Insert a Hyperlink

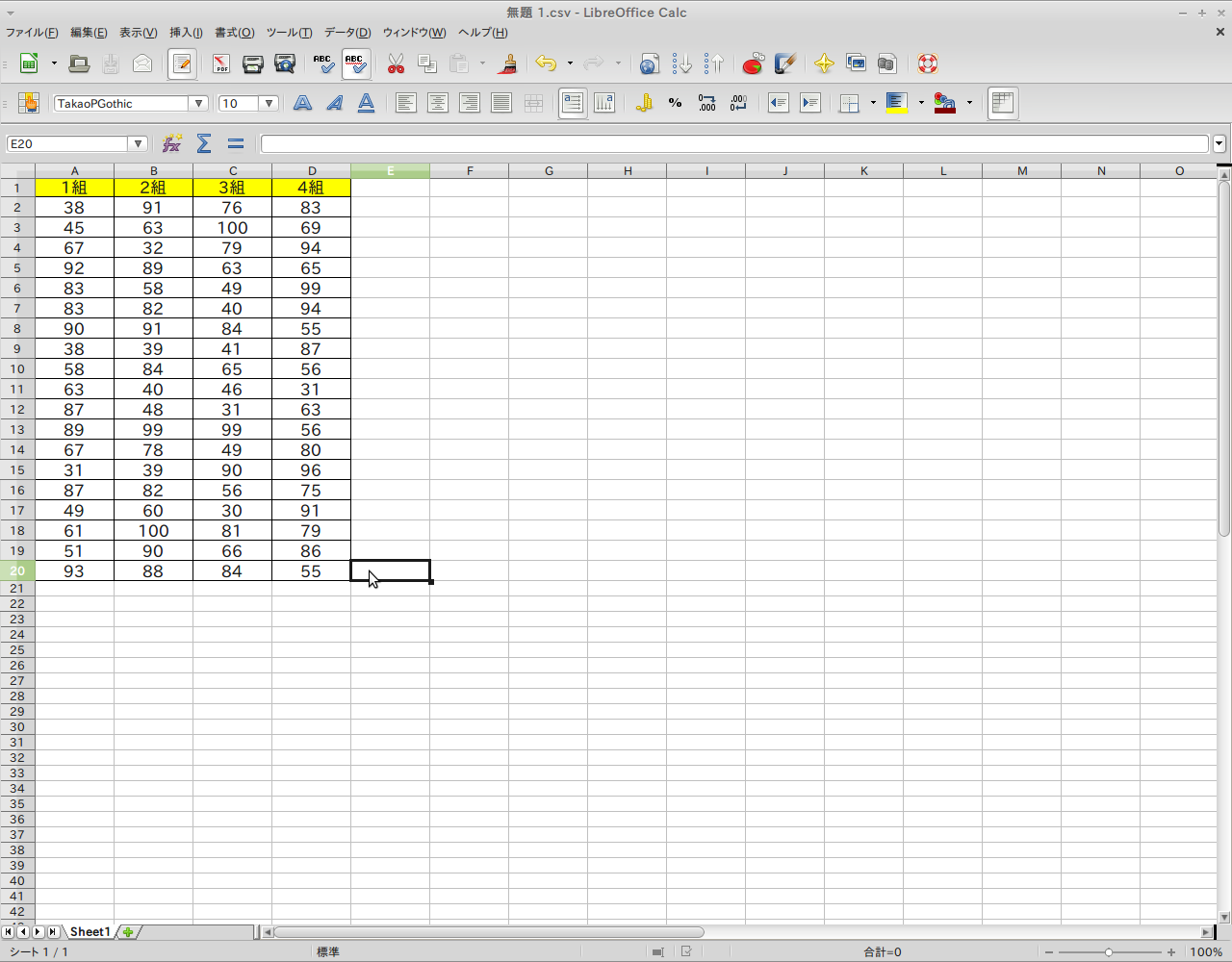pyautogui.click(x=650, y=63)
